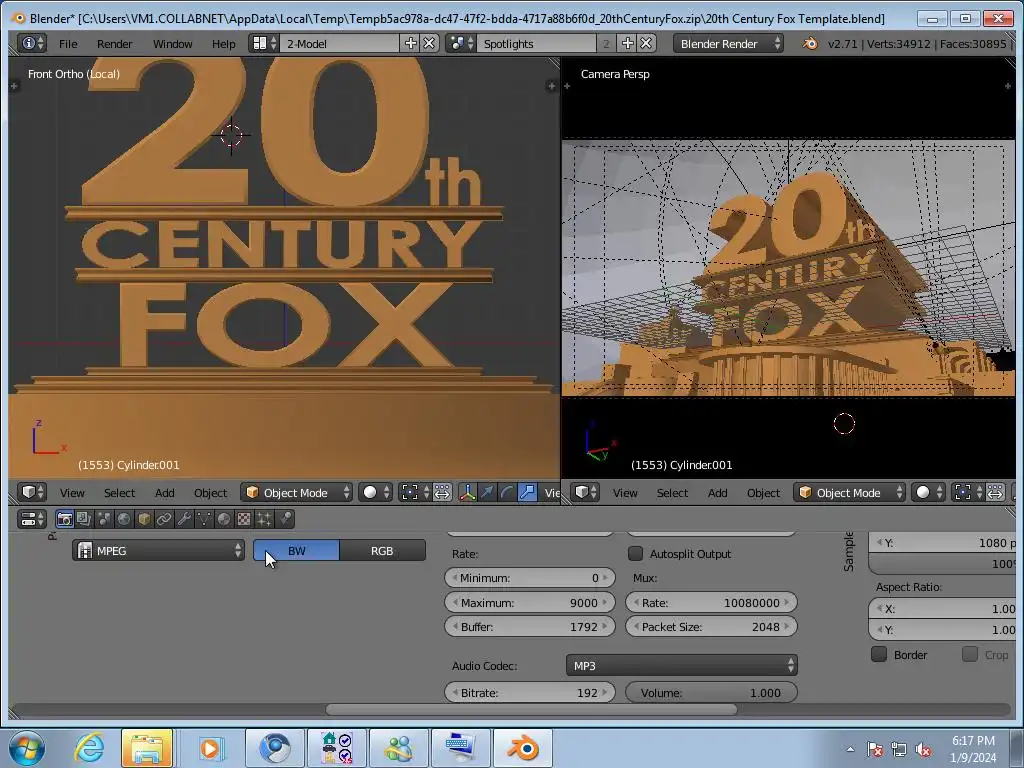The width and height of the screenshot is (1024, 768).
Task: Add a new scene with plus icon
Action: 628,44
